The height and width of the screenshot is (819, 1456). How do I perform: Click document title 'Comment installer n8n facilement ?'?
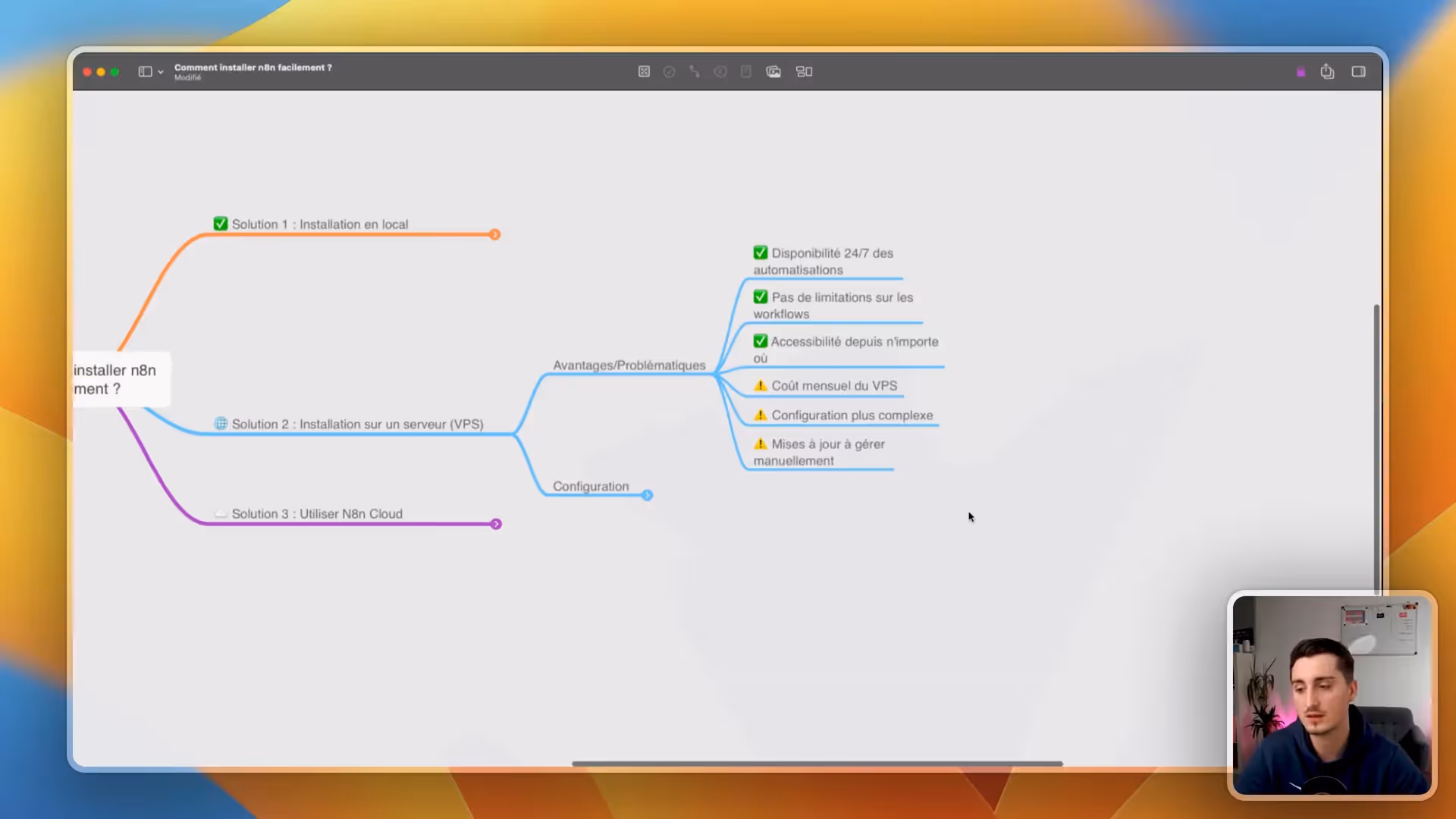click(253, 67)
